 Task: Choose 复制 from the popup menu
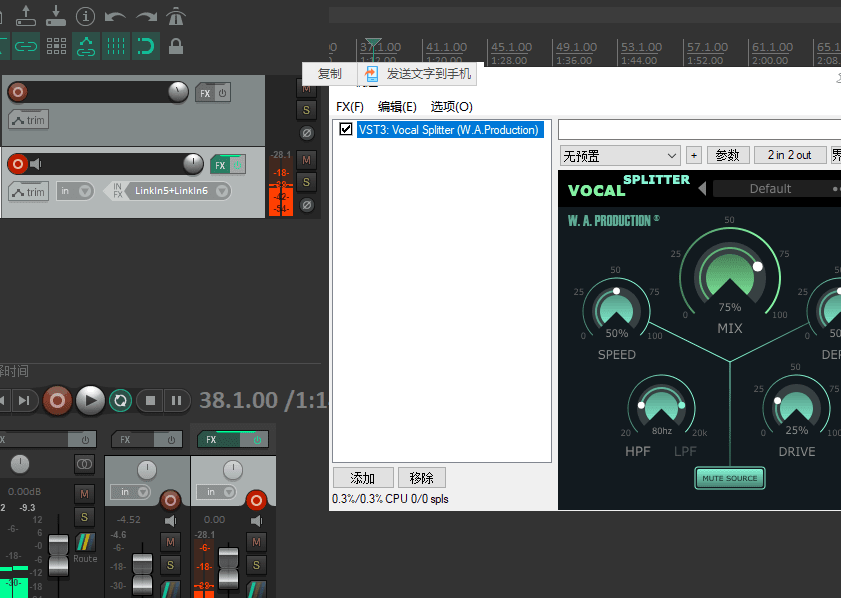point(329,73)
